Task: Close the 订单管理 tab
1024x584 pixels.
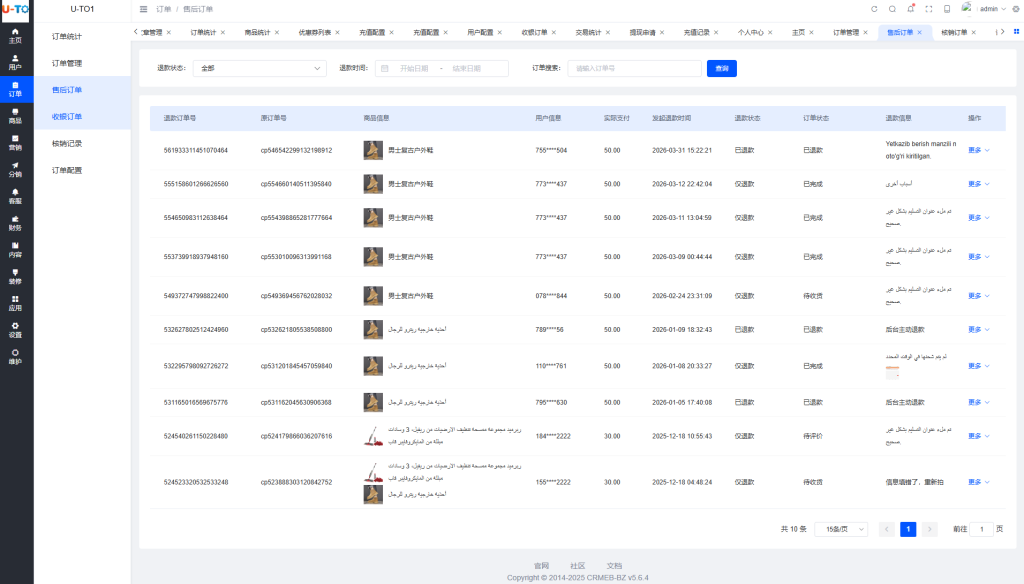Action: point(865,33)
